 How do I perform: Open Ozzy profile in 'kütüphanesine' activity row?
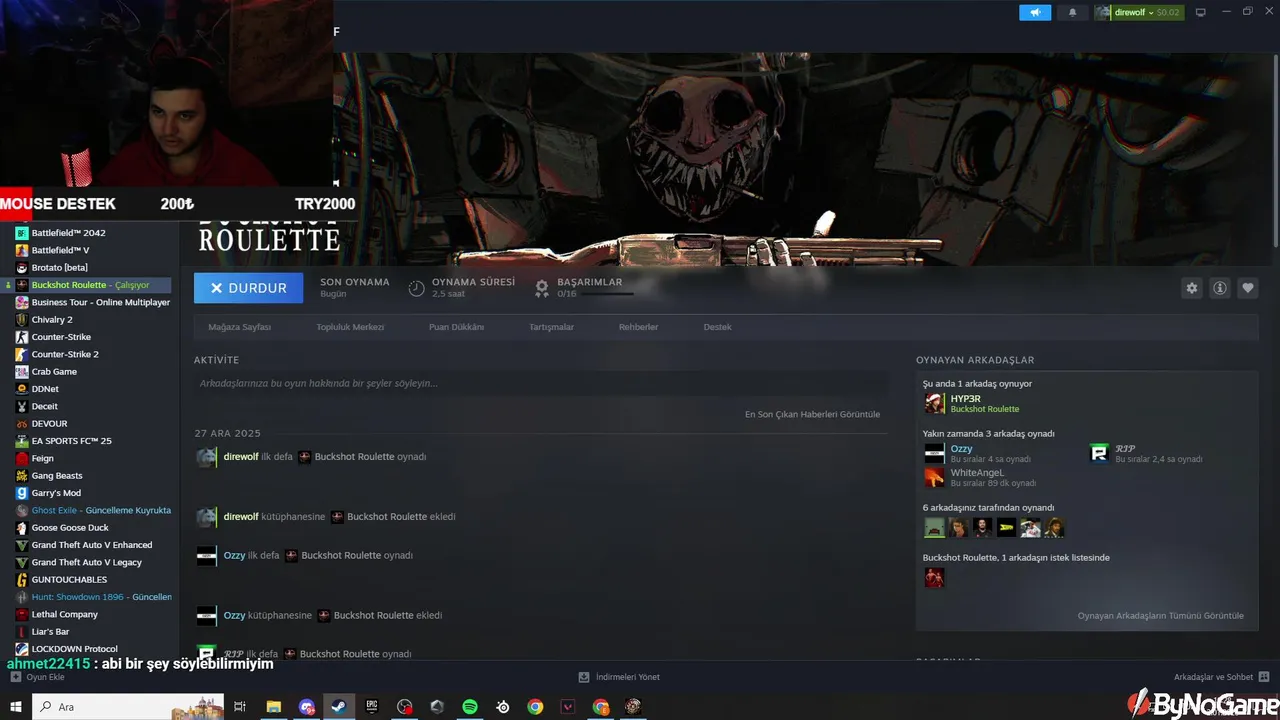(234, 616)
